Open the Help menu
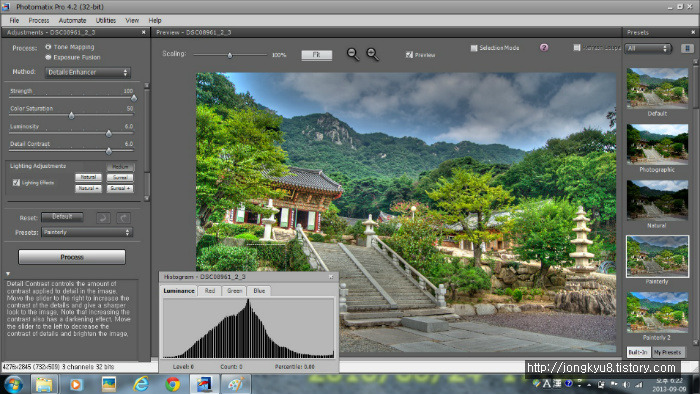The image size is (700, 394). pos(155,21)
